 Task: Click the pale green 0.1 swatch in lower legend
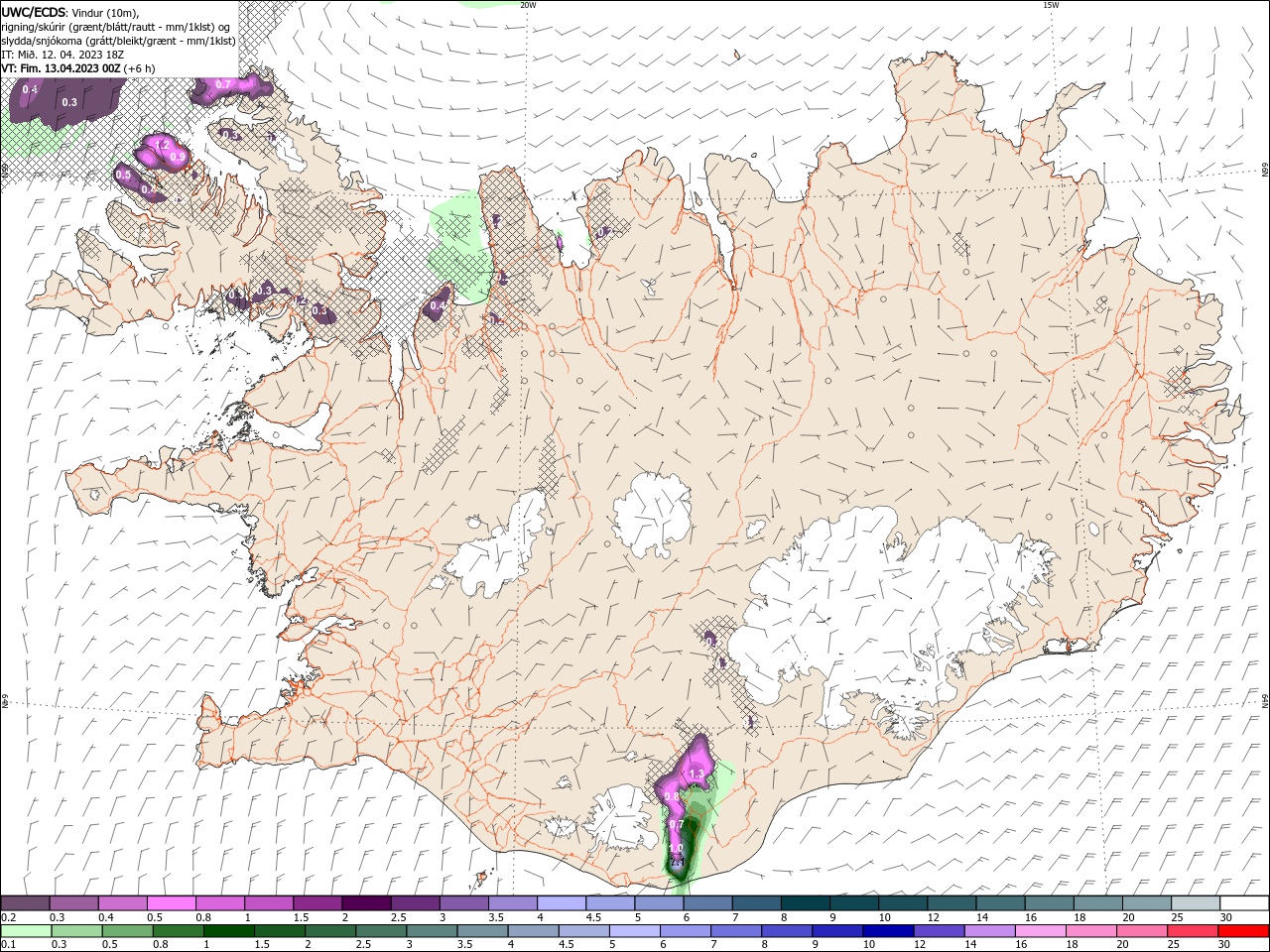(x=26, y=931)
